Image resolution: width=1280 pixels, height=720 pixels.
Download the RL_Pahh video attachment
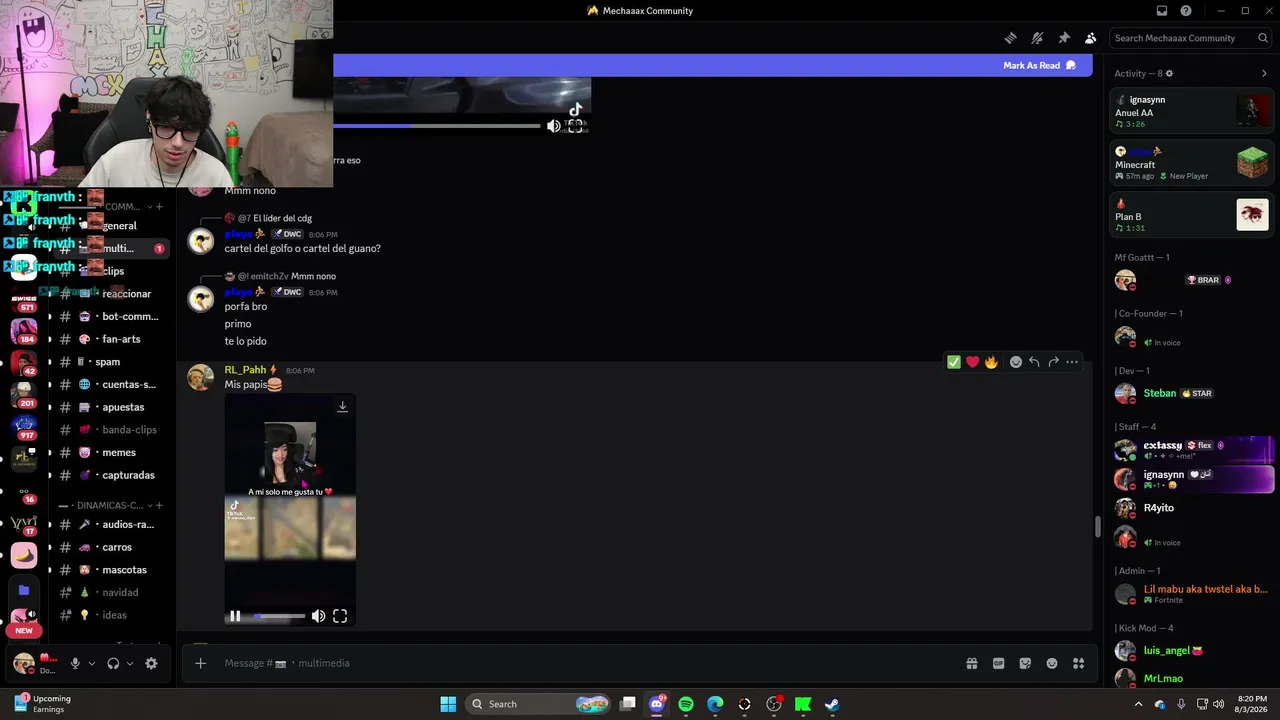[x=342, y=407]
